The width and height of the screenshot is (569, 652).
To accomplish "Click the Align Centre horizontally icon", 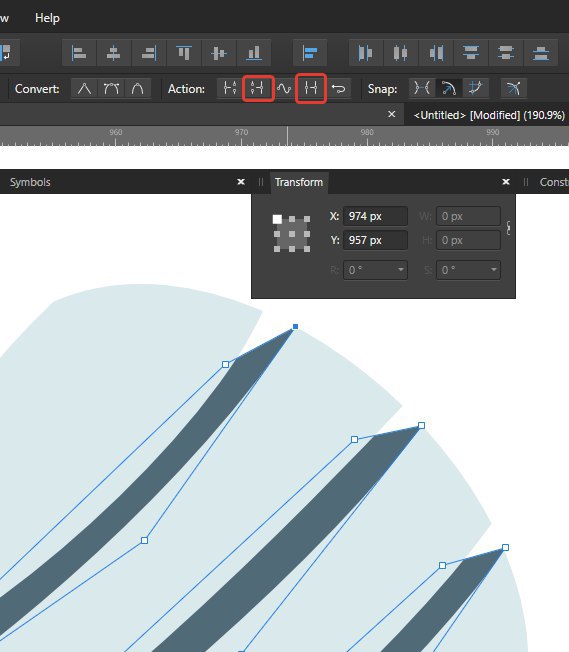I will tap(114, 53).
